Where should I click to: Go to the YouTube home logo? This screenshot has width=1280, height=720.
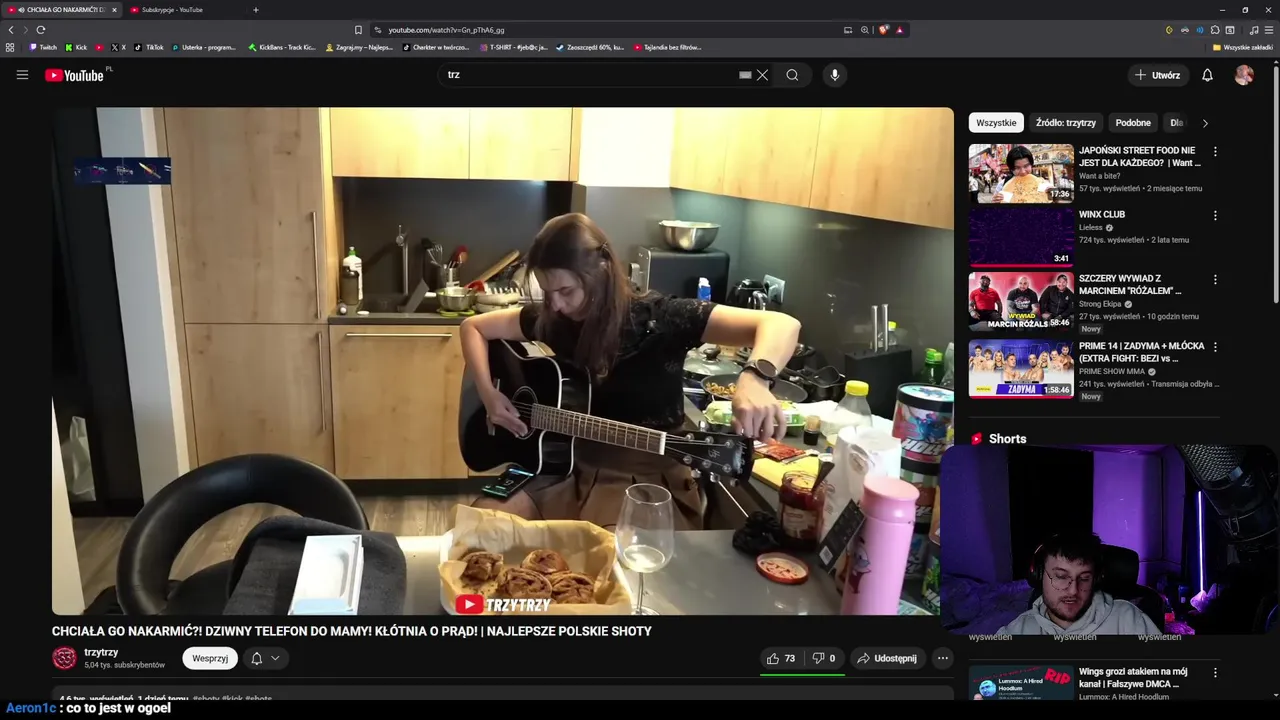pos(74,75)
